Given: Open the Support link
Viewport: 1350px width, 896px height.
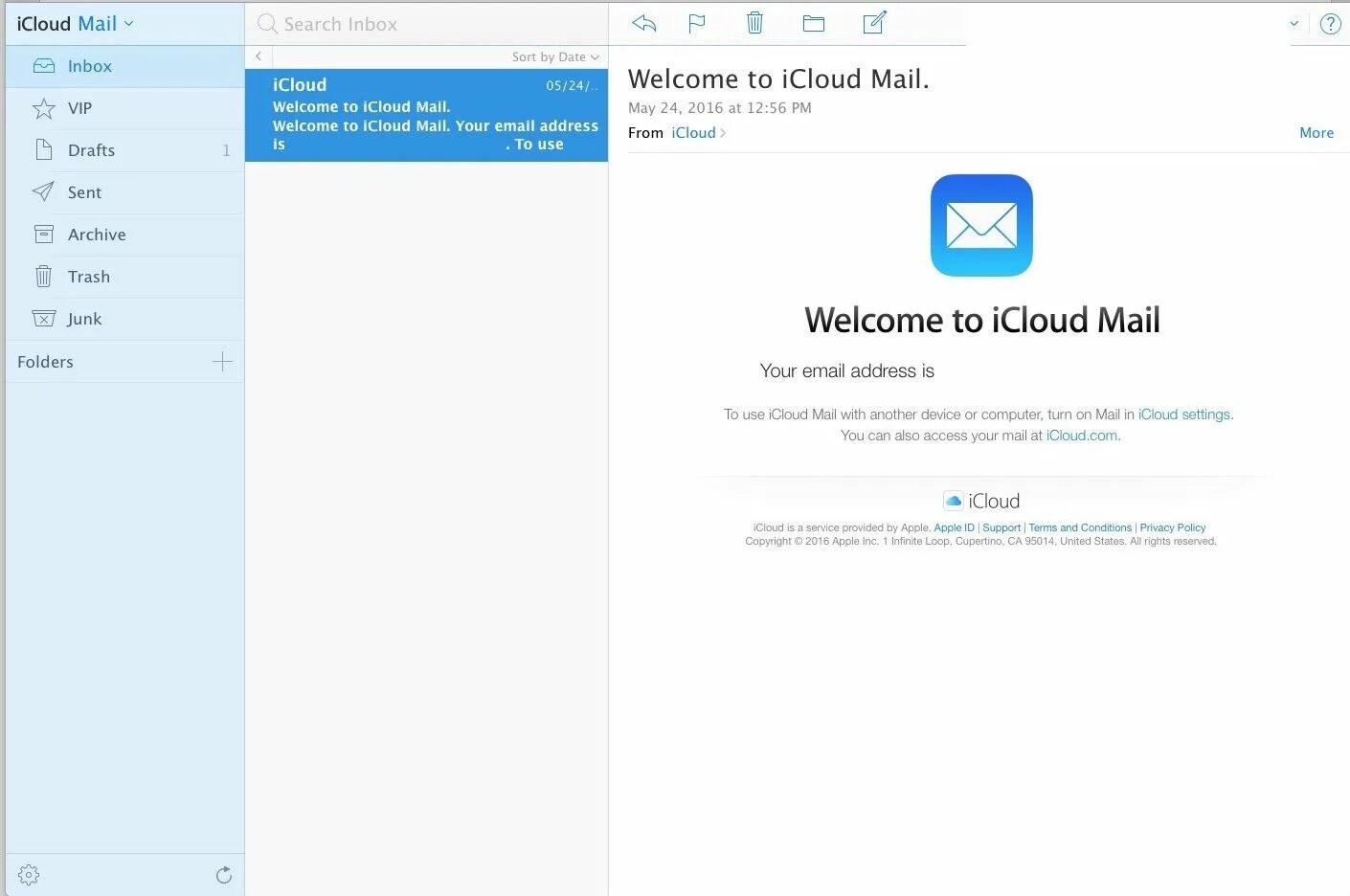Looking at the screenshot, I should (1001, 527).
